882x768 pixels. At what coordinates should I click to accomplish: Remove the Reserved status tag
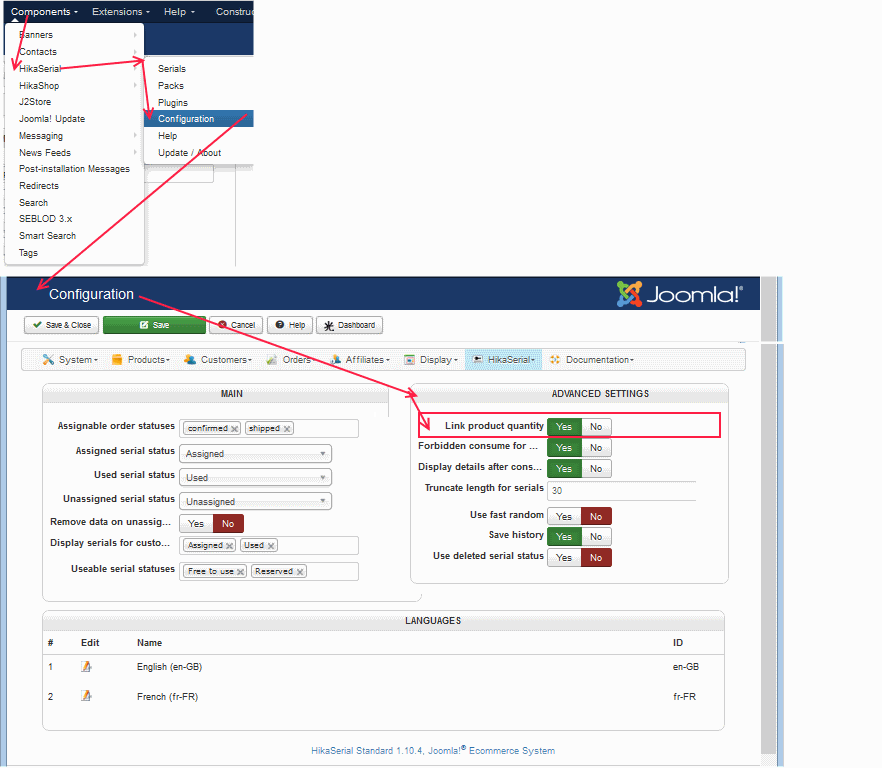300,572
